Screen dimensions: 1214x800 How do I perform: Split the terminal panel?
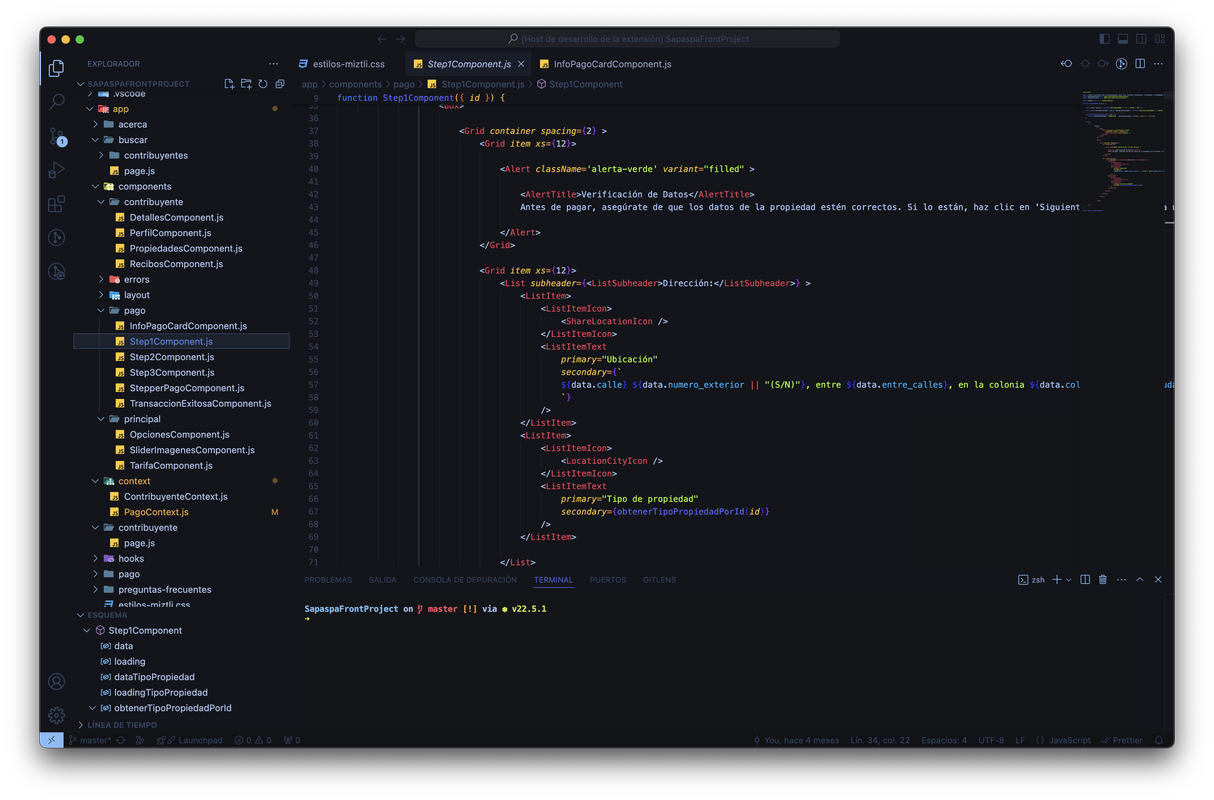(1085, 580)
